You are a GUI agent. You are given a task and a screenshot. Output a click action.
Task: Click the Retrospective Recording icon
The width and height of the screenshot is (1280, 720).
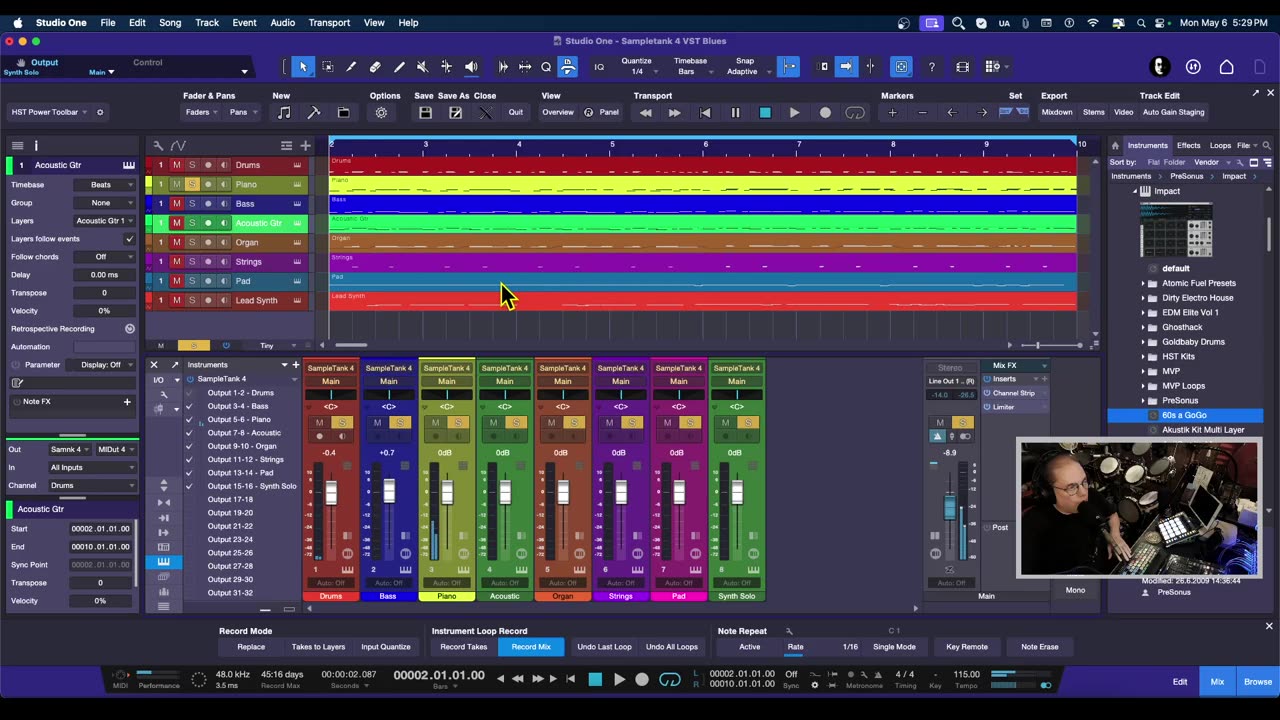pos(129,329)
